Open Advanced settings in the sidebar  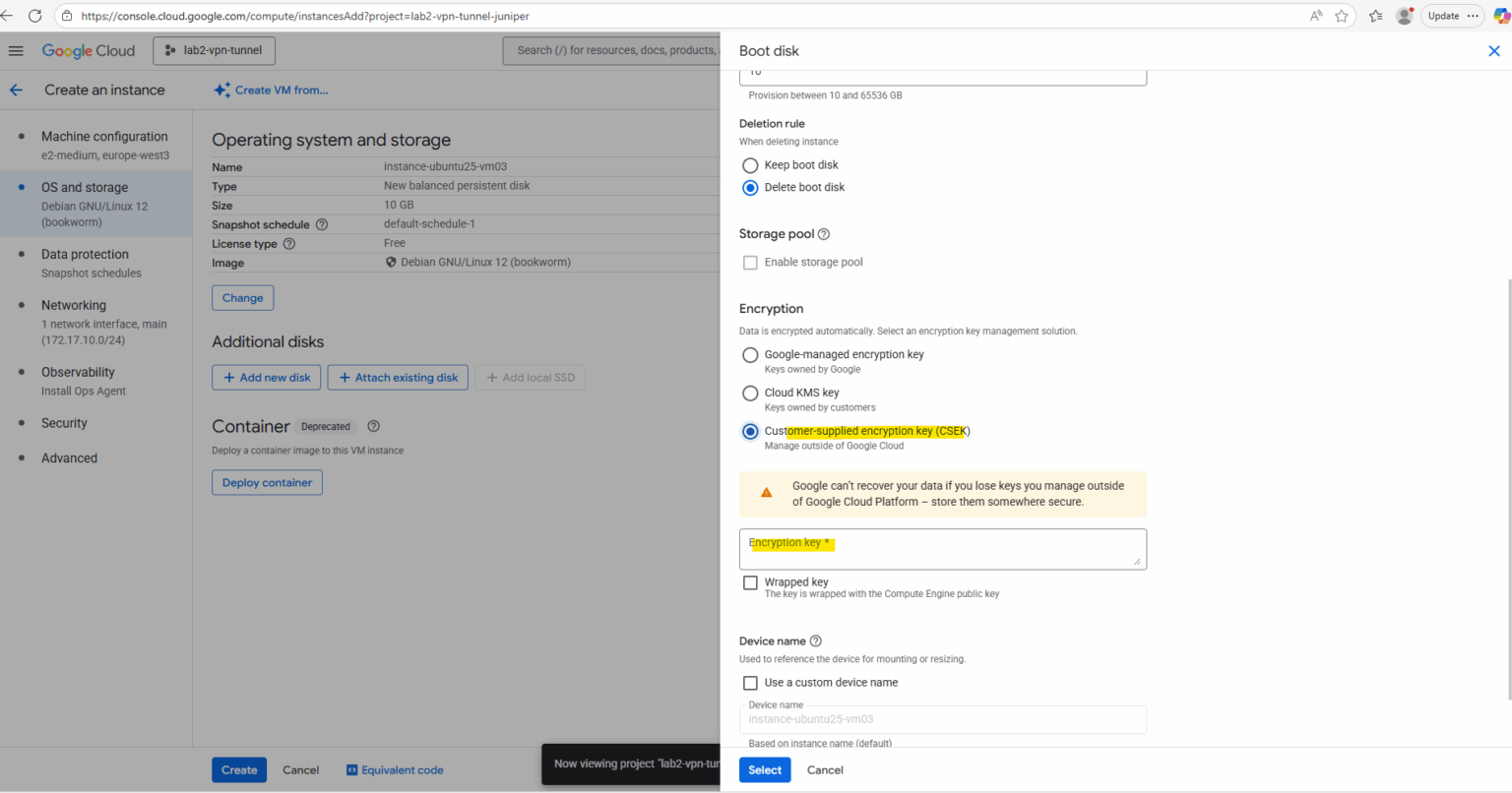click(69, 457)
